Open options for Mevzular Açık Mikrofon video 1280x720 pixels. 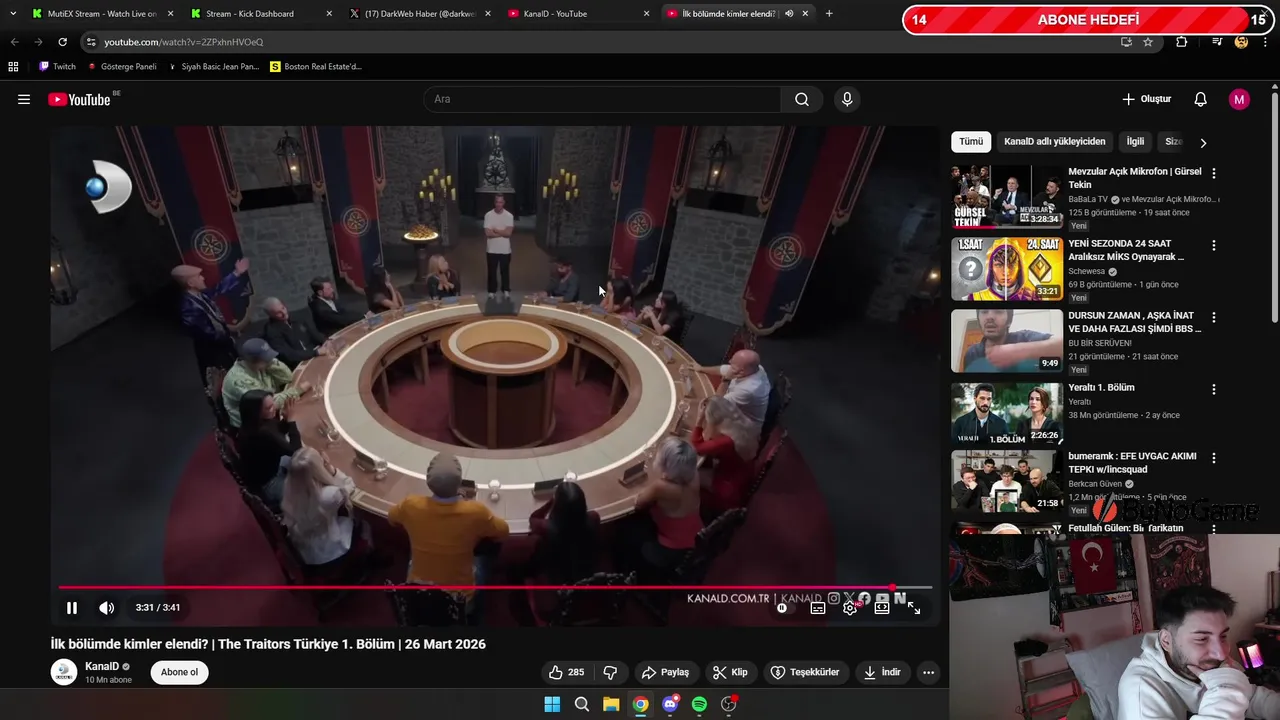[x=1214, y=173]
